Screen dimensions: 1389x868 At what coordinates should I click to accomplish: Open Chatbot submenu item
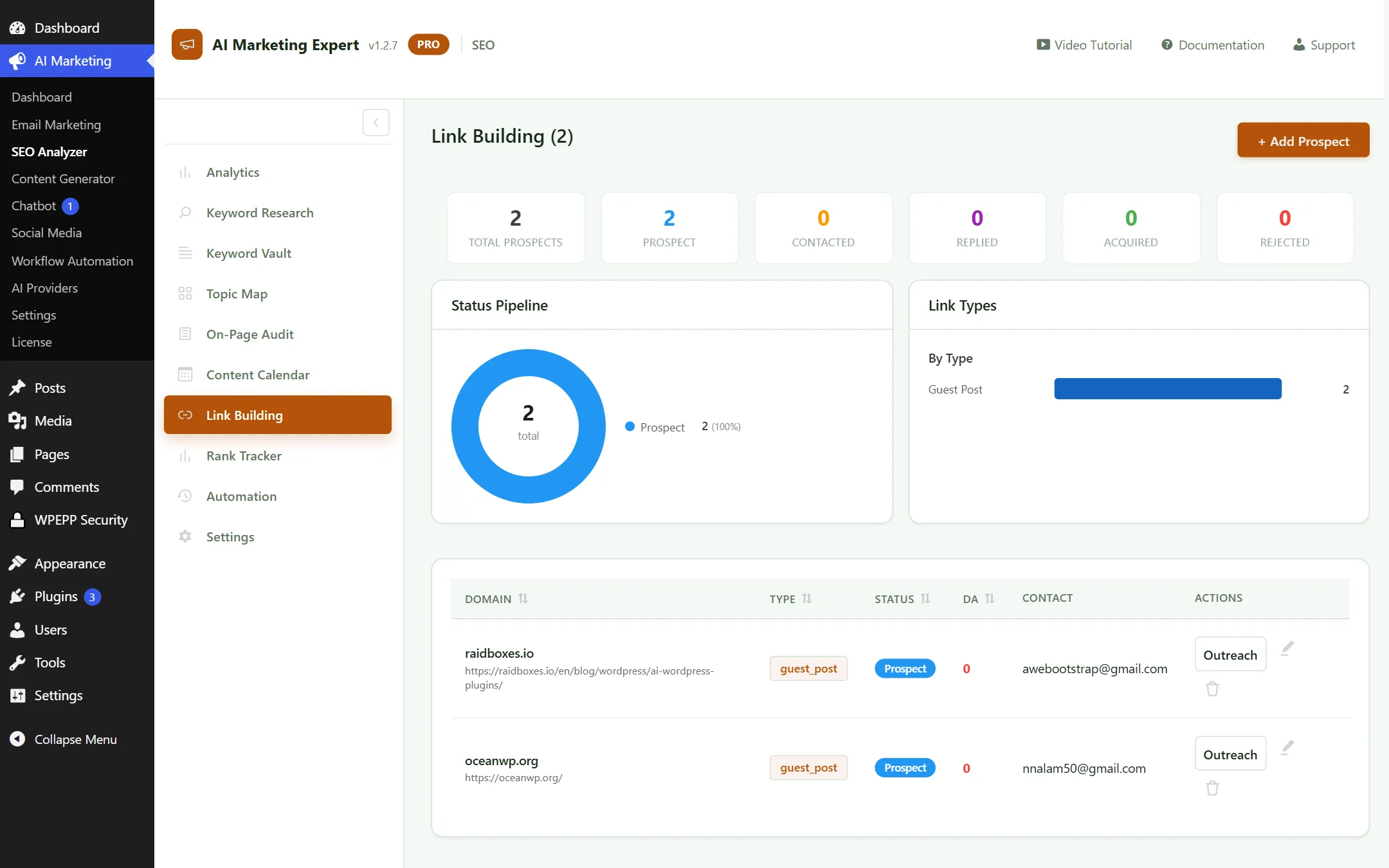coord(34,206)
